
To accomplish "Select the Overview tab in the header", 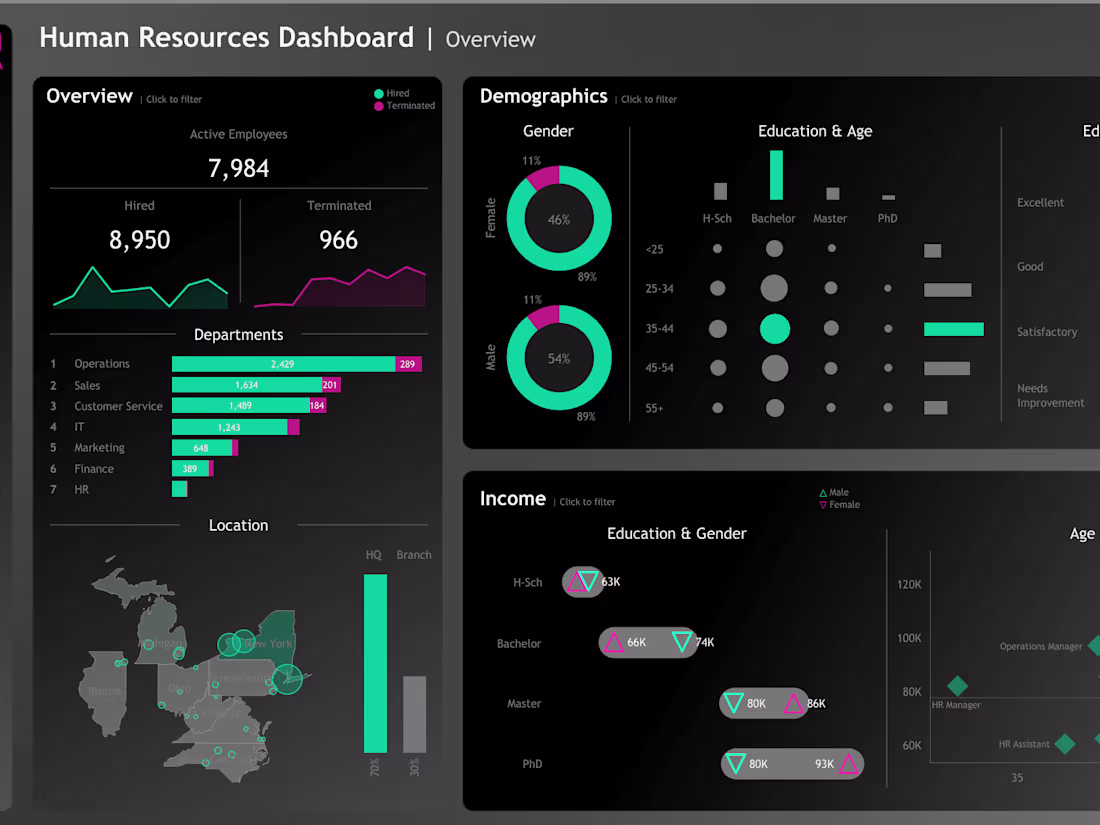I will pos(490,39).
